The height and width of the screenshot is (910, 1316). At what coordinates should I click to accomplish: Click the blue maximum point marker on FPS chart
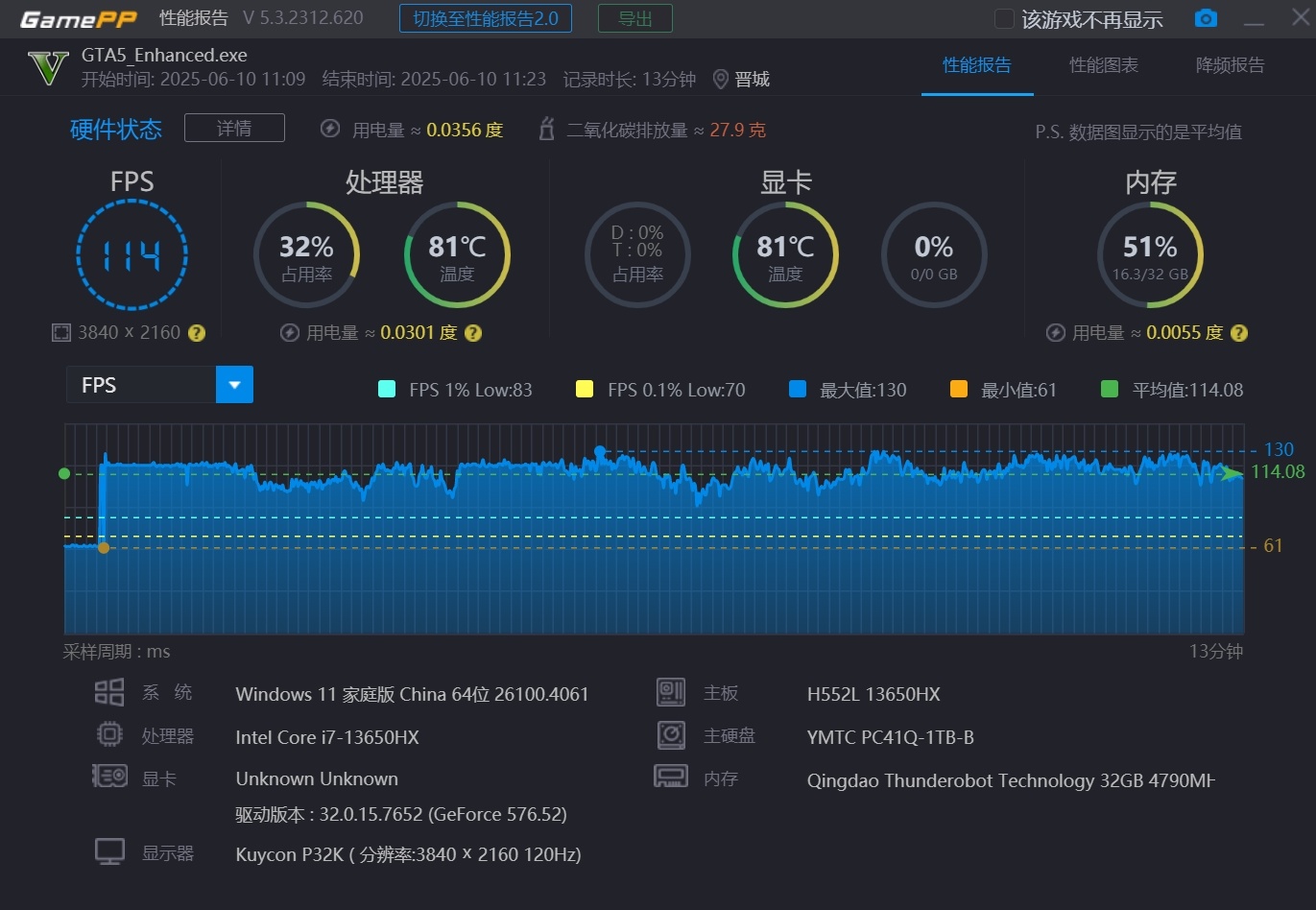click(600, 451)
